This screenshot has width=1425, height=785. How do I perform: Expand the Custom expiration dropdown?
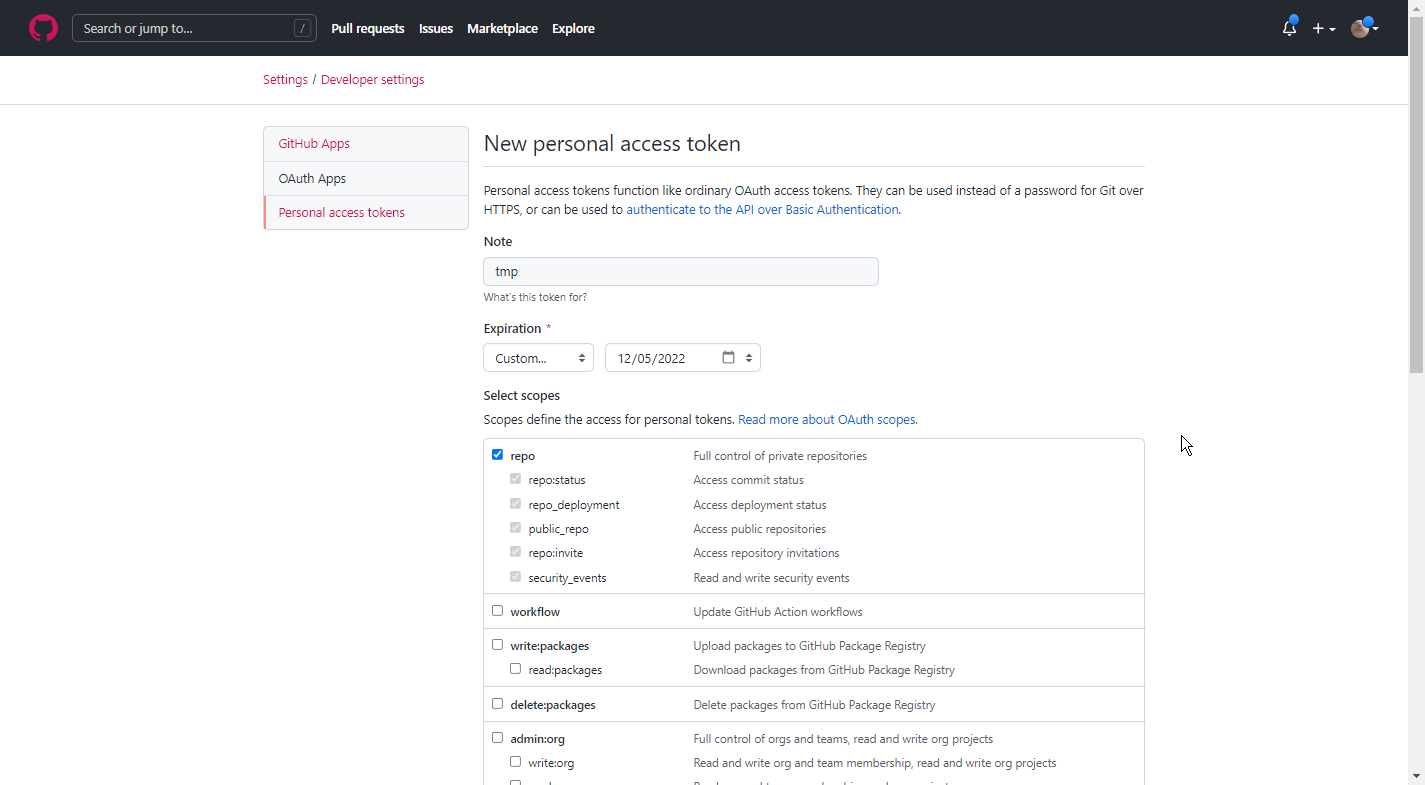click(x=538, y=358)
